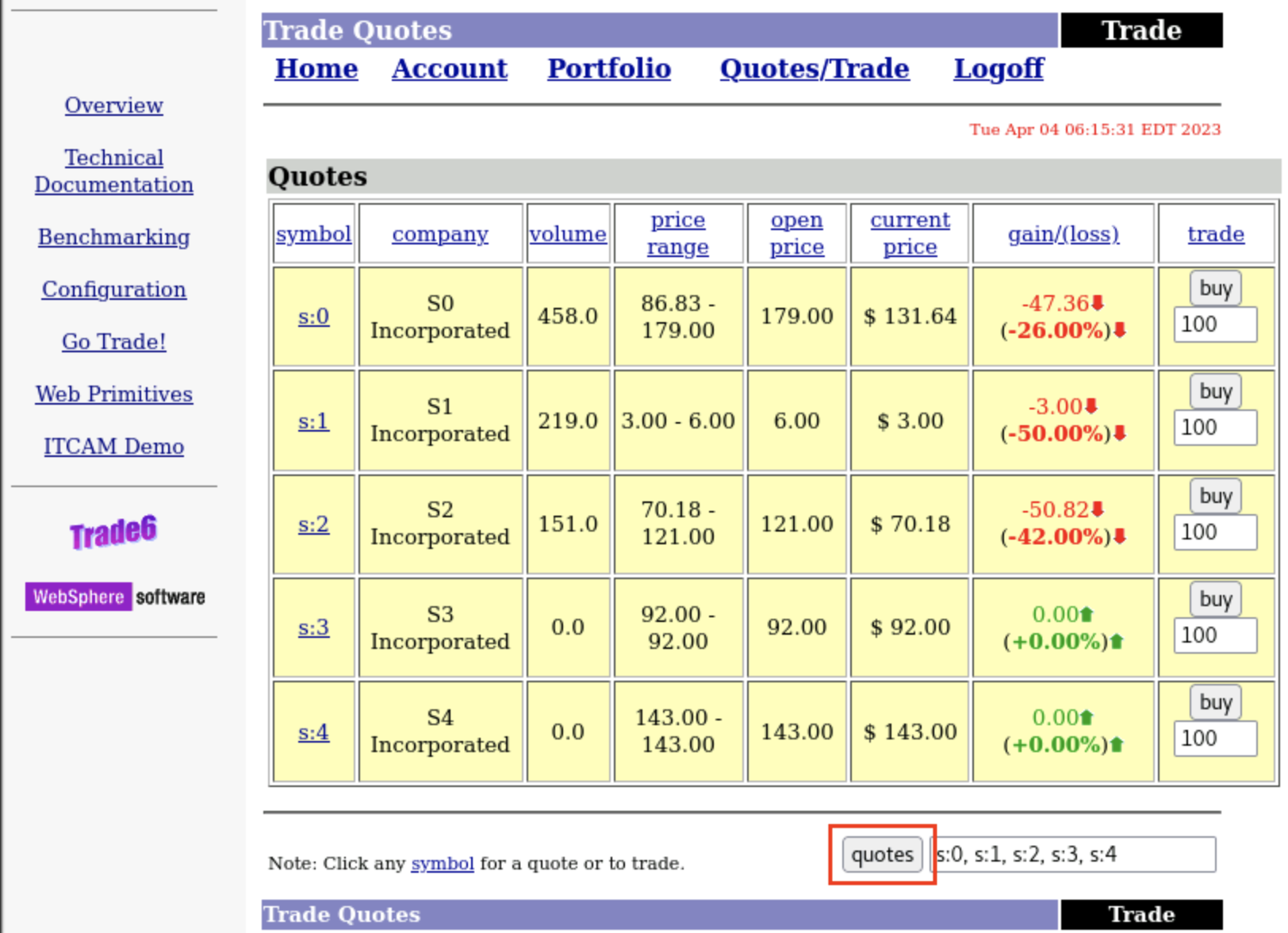The width and height of the screenshot is (1288, 933).
Task: Click the red down arrow beside -3.00
Action: pyautogui.click(x=1091, y=406)
